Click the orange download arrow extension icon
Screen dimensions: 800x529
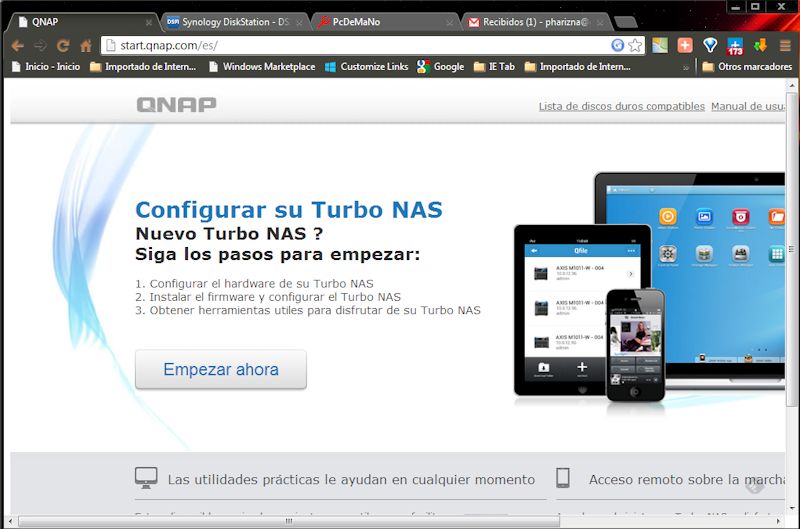click(x=760, y=45)
